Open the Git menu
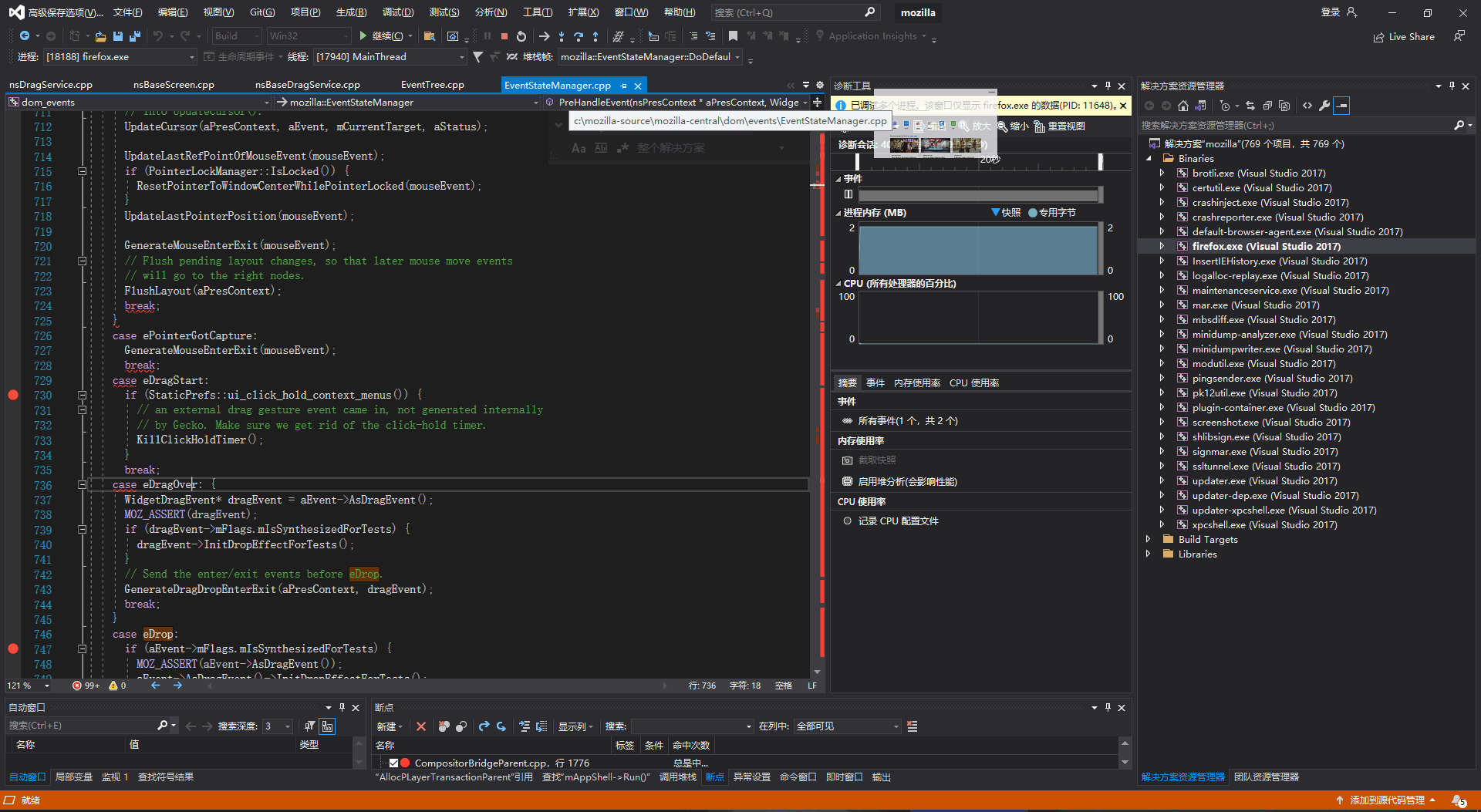Screen dimensions: 1481x812 pyautogui.click(x=262, y=12)
